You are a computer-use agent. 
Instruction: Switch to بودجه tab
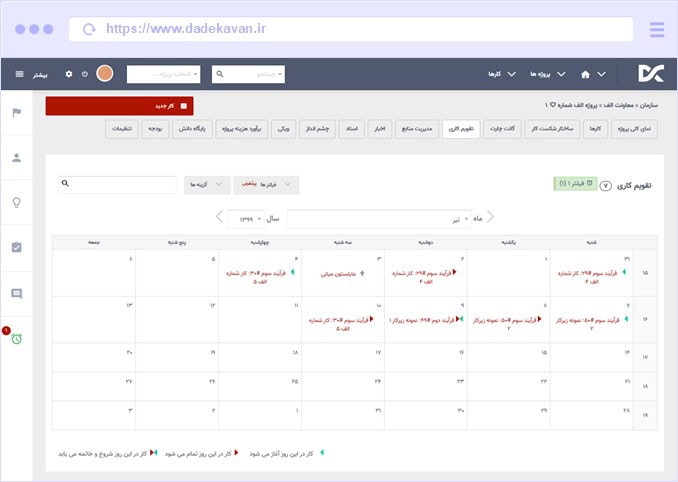155,129
